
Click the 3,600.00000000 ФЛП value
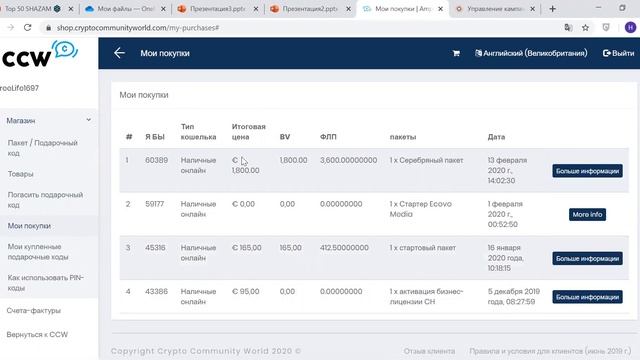(348, 160)
